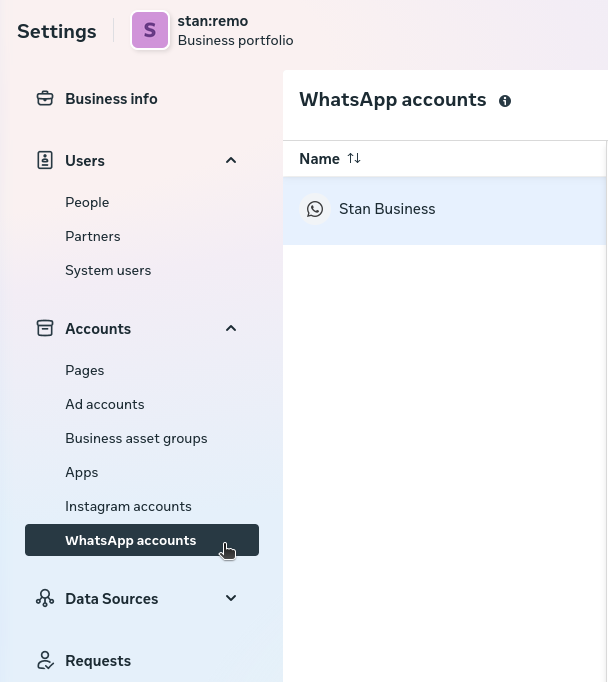Open Pages under Accounts
Viewport: 608px width, 682px height.
point(85,370)
